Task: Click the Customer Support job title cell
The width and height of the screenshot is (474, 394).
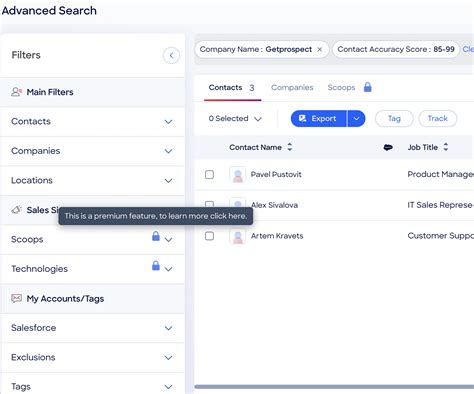Action: click(441, 236)
